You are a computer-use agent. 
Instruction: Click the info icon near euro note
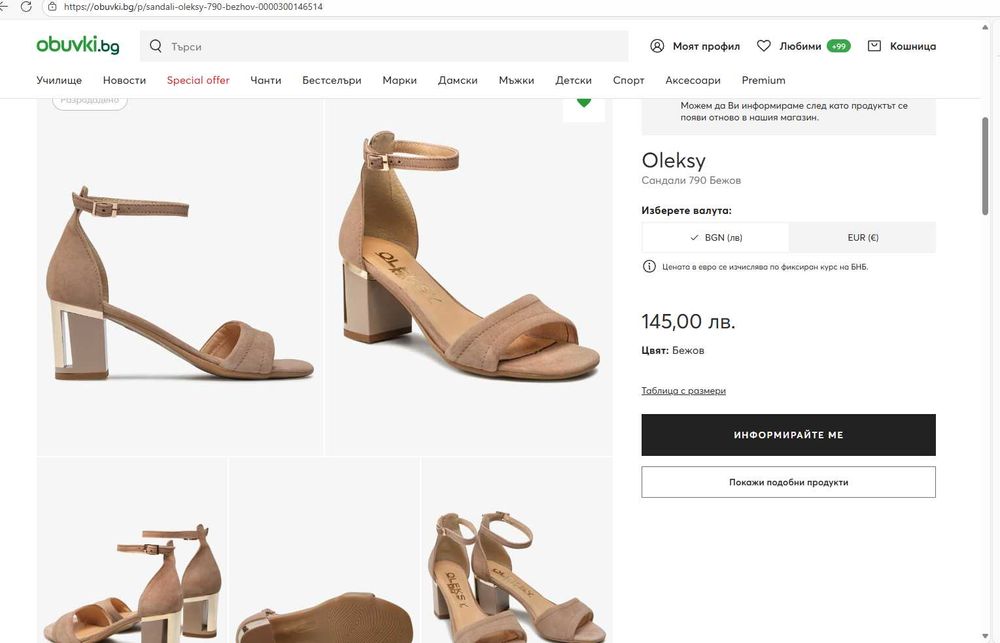pyautogui.click(x=649, y=267)
